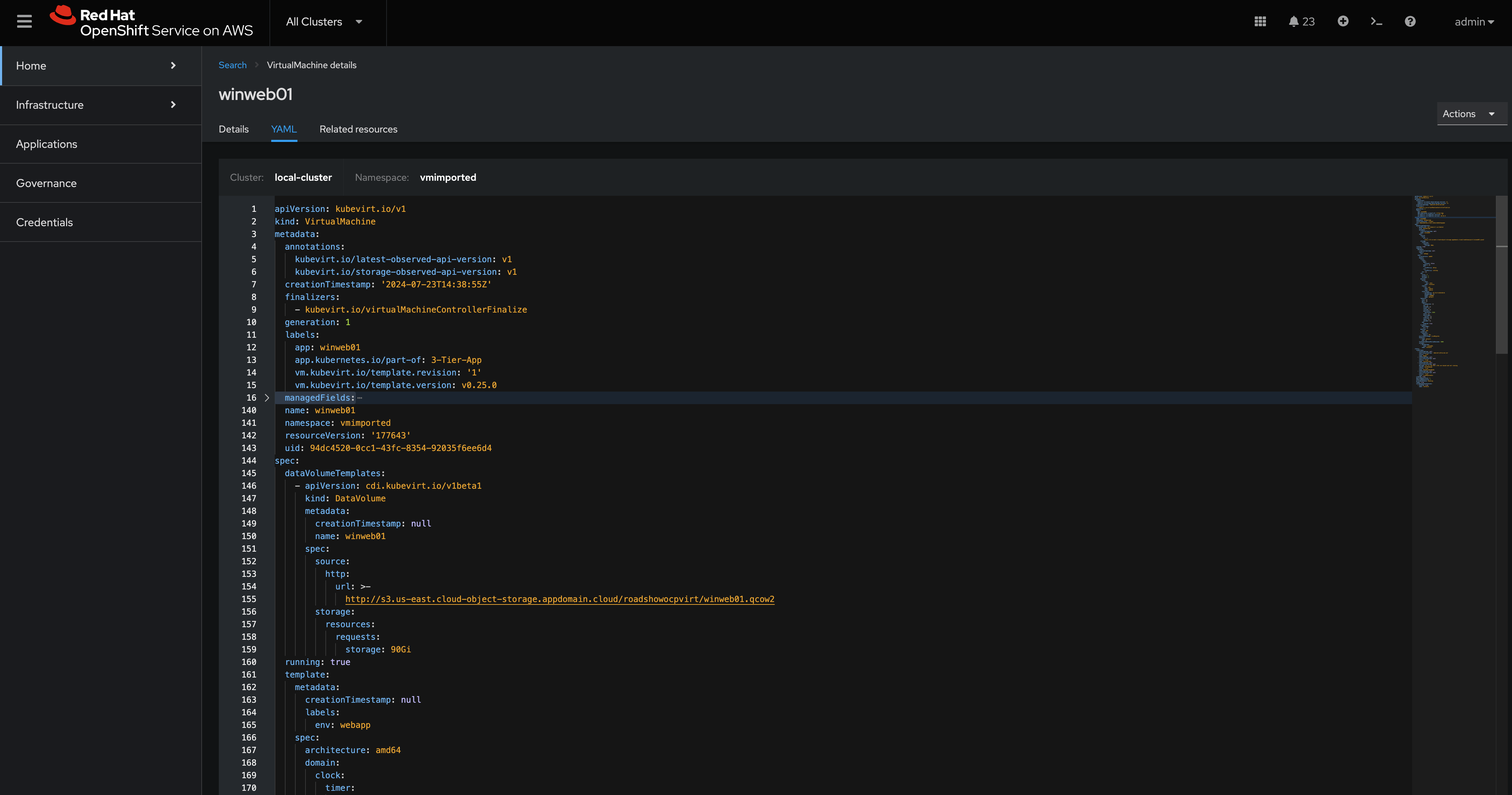Open the All Clusters dropdown
The image size is (1512, 795).
pyautogui.click(x=324, y=22)
